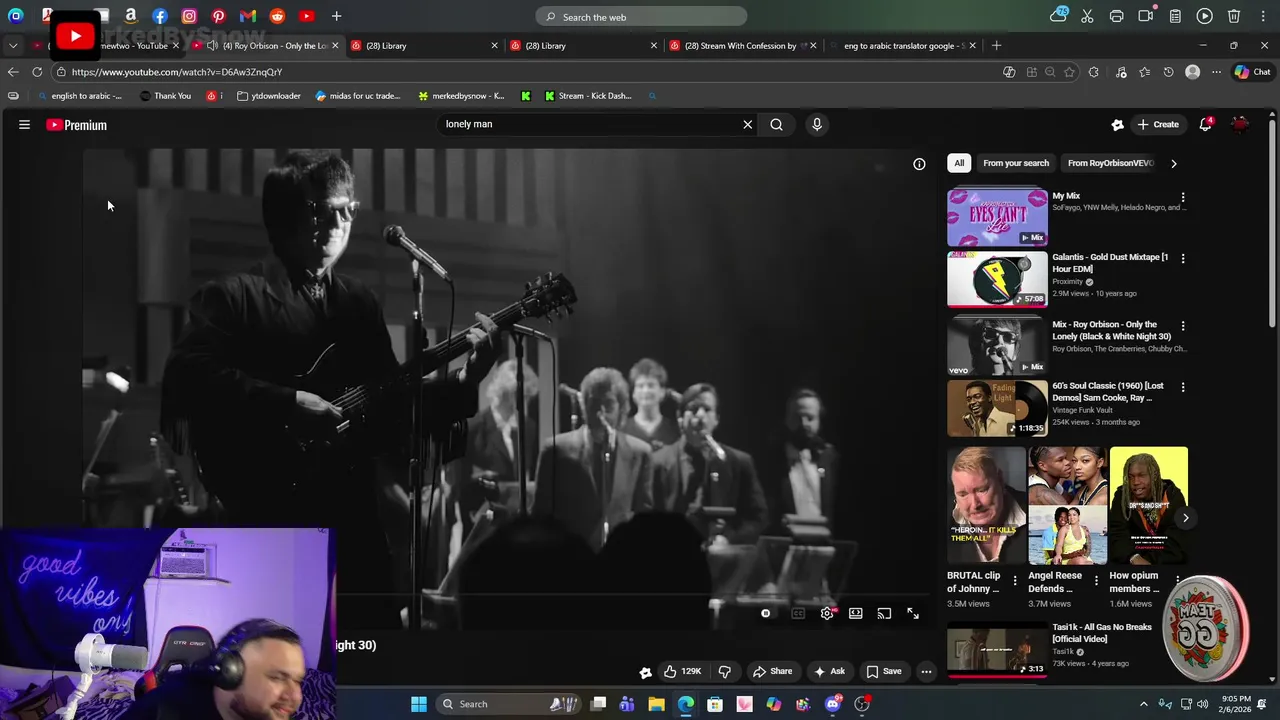Open video settings gear

(x=827, y=613)
